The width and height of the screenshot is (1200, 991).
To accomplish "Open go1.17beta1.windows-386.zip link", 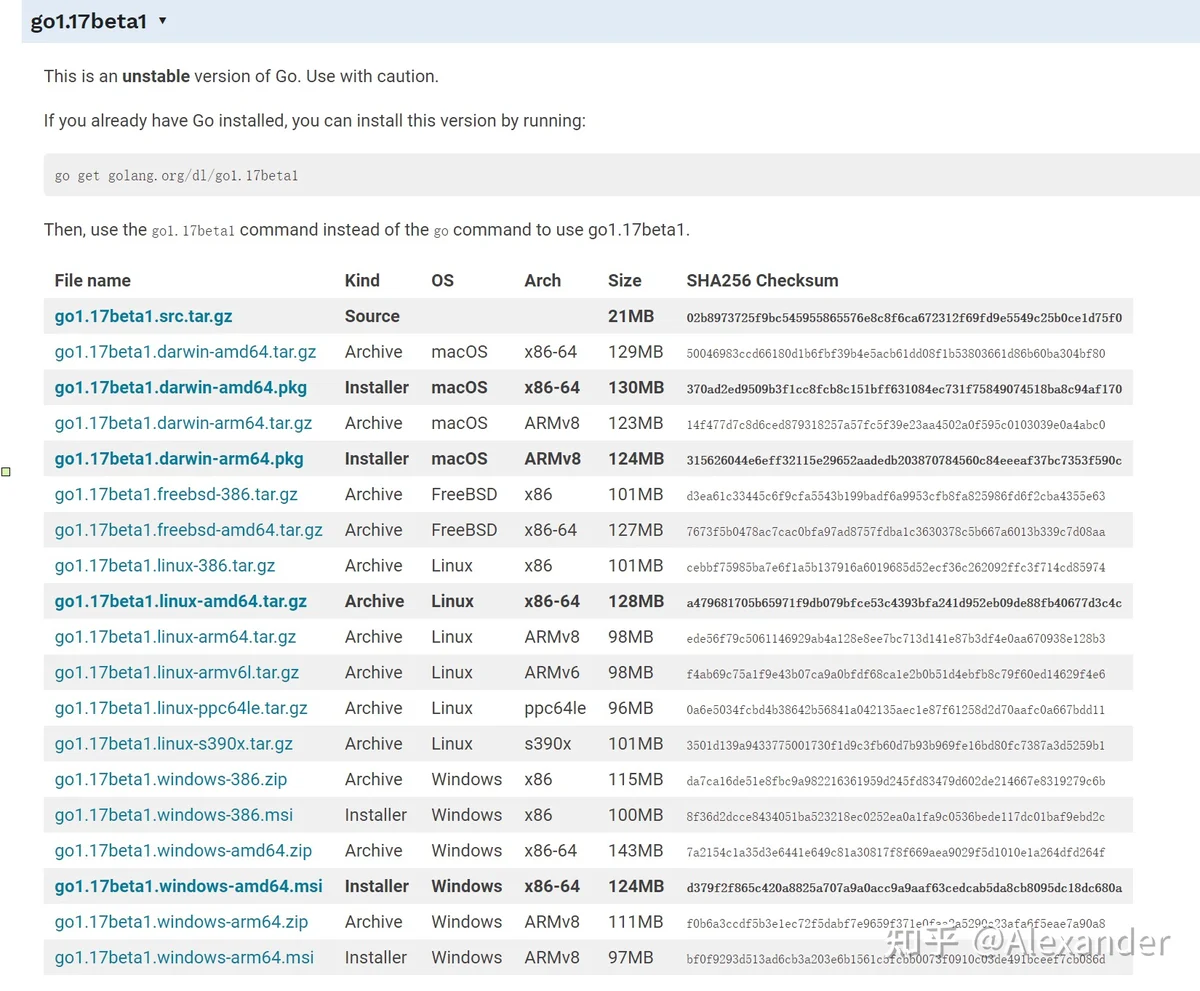I will click(170, 779).
